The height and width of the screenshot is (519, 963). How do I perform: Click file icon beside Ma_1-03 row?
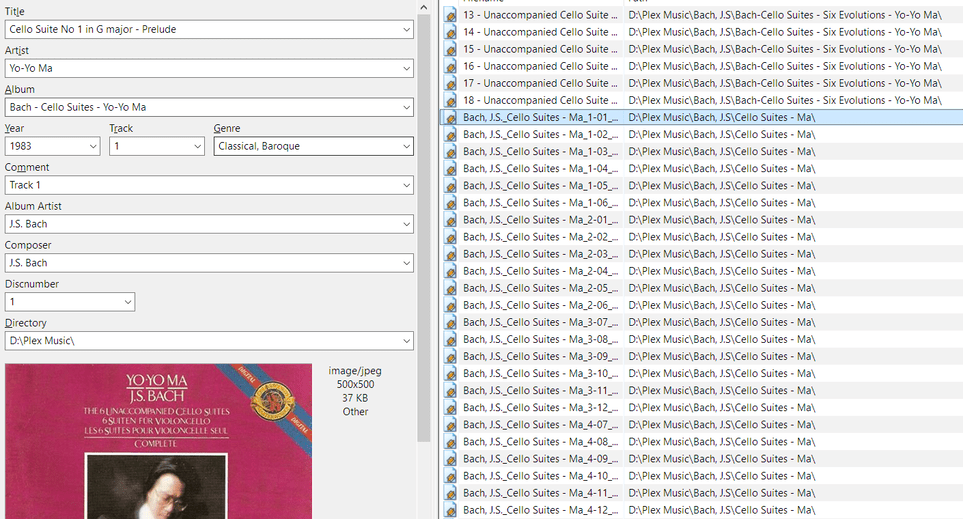[x=450, y=152]
